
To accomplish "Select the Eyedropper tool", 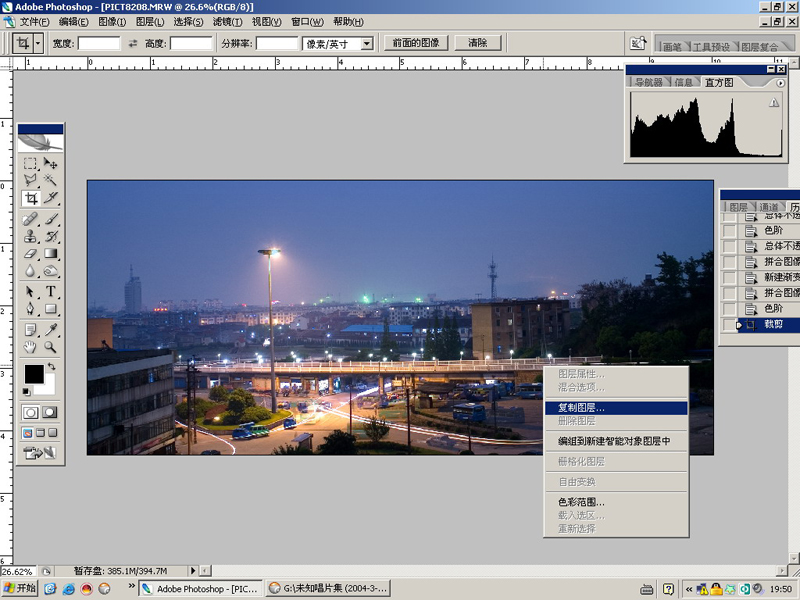I will 50,330.
